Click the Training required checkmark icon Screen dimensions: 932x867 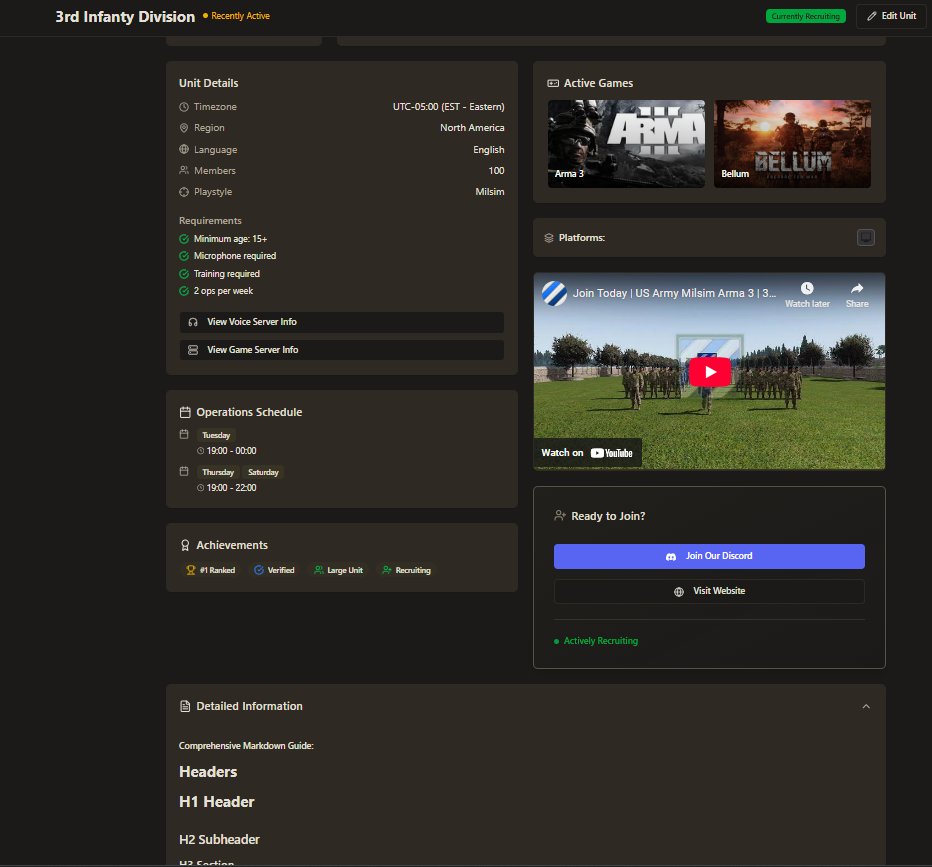(184, 274)
